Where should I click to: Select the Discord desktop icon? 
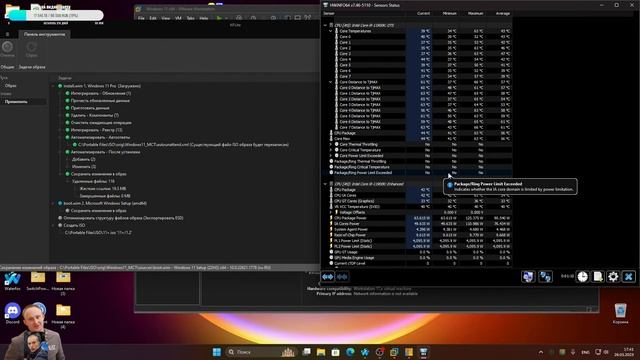coord(12,314)
